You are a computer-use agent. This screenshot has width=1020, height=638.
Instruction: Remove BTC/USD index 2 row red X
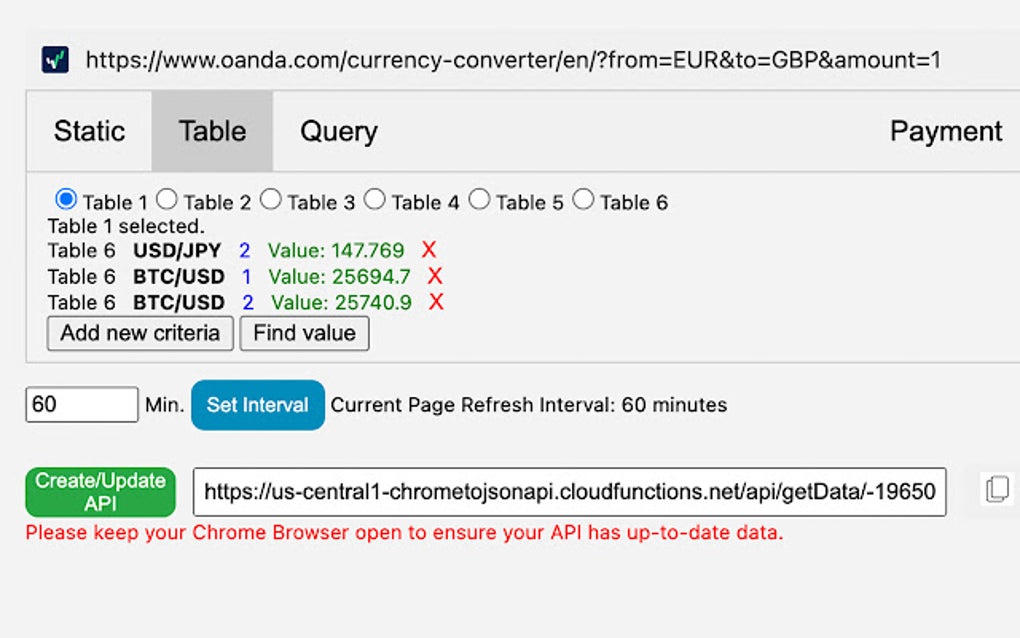tap(436, 302)
